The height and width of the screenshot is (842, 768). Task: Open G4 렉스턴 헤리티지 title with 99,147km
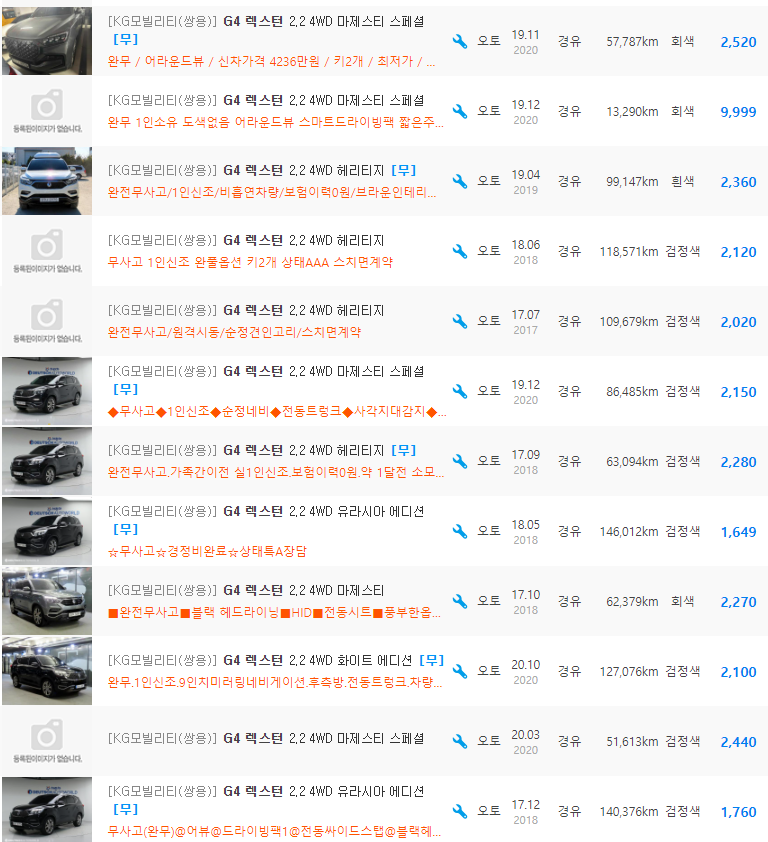point(246,170)
